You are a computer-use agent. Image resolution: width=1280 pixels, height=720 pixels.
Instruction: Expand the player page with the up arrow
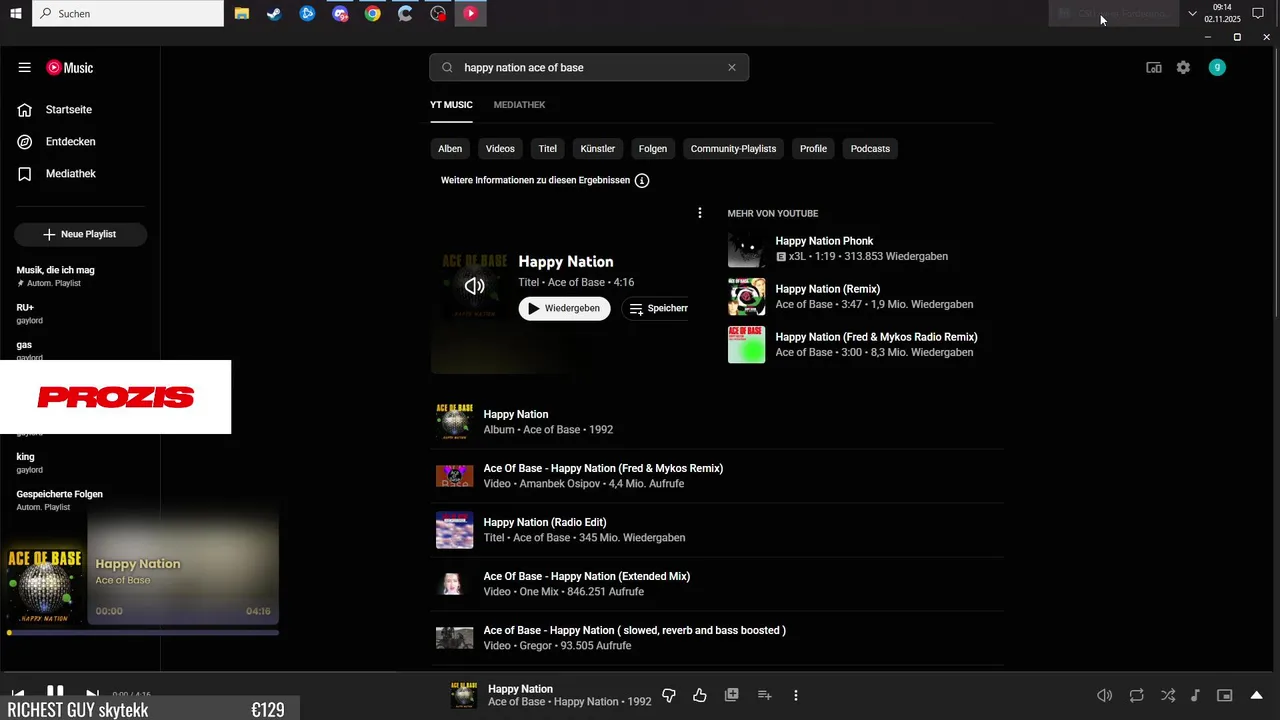[x=1257, y=695]
